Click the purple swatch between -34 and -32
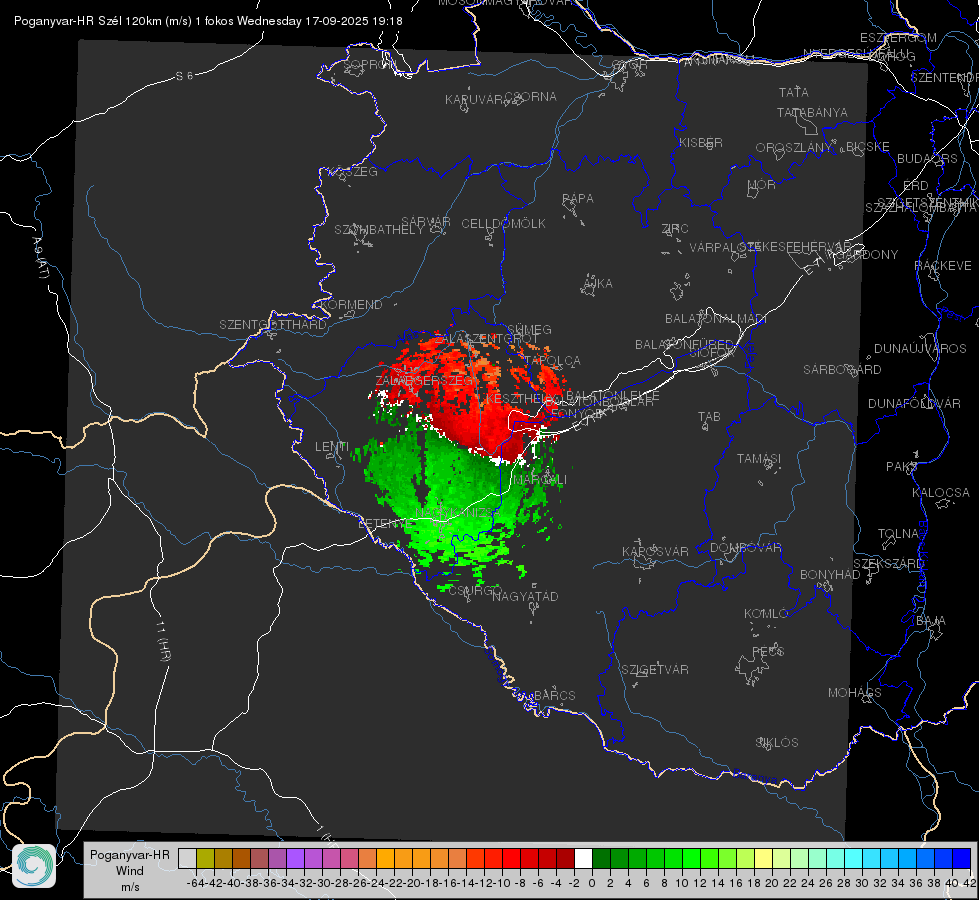The height and width of the screenshot is (900, 979). pyautogui.click(x=295, y=858)
